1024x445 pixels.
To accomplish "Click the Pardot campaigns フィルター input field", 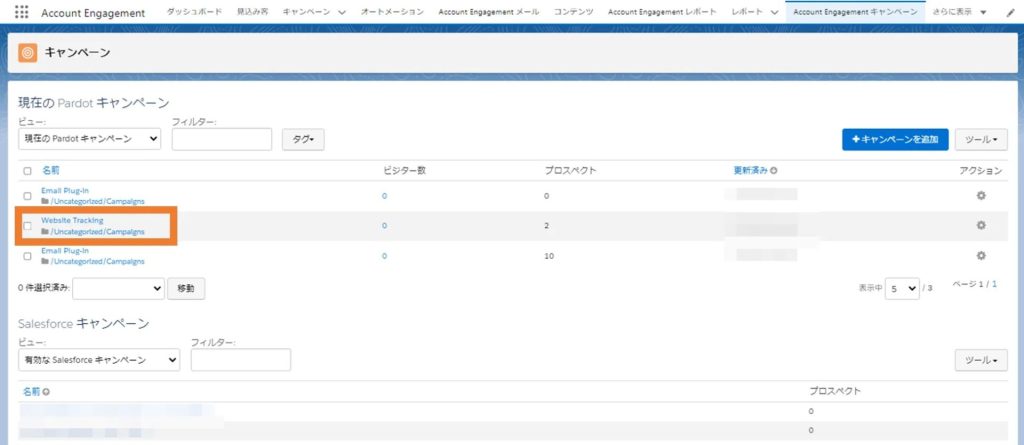I will [222, 139].
